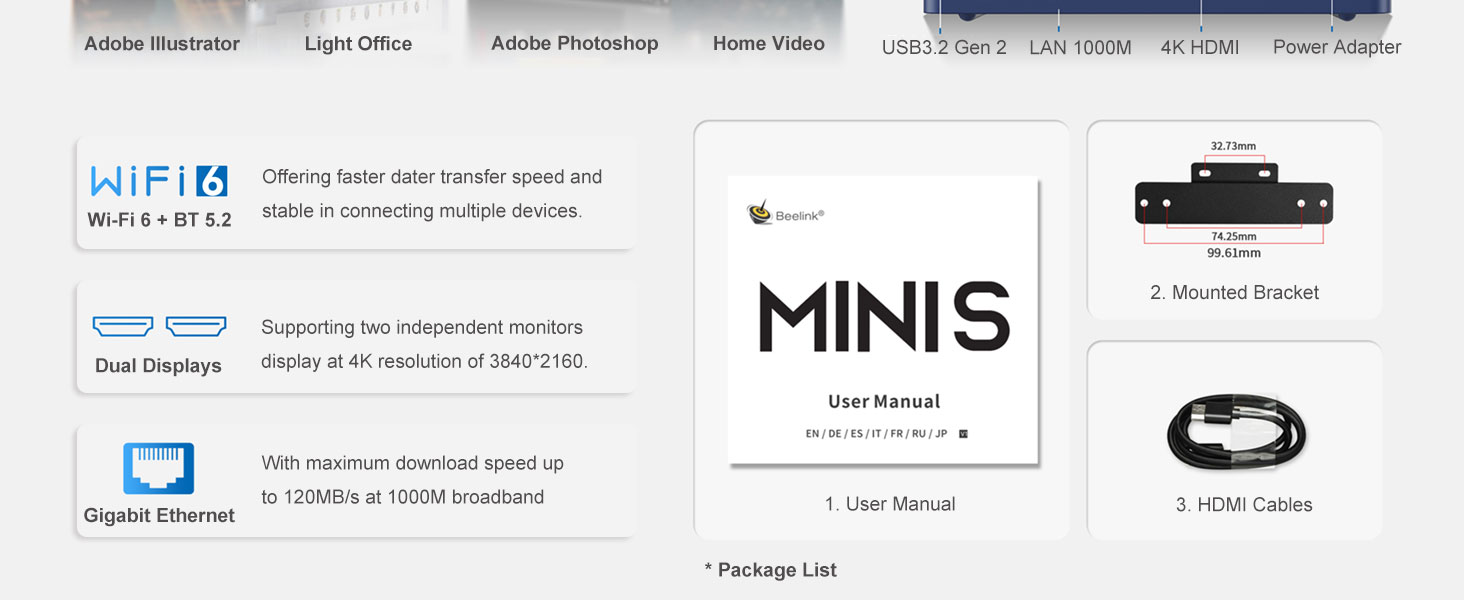This screenshot has height=600, width=1464.
Task: Click "Supporting two independent monitors" text
Action: (422, 328)
